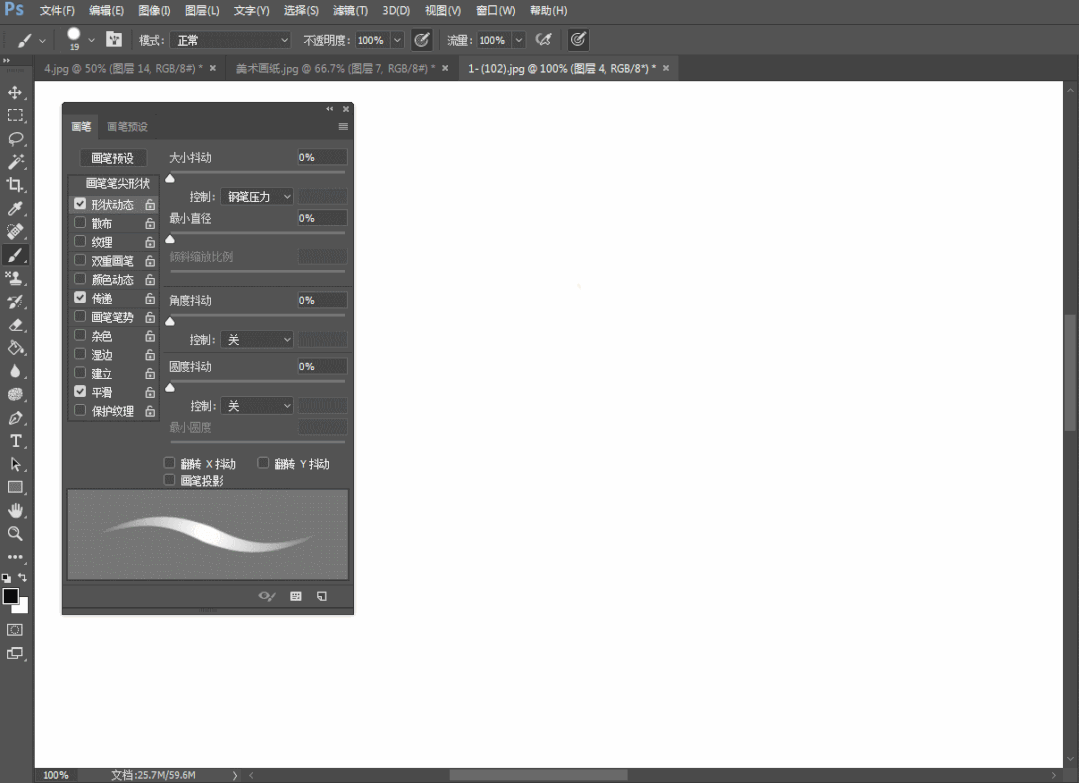This screenshot has height=783, width=1079.
Task: Select the Paint Bucket tool
Action: [14, 348]
